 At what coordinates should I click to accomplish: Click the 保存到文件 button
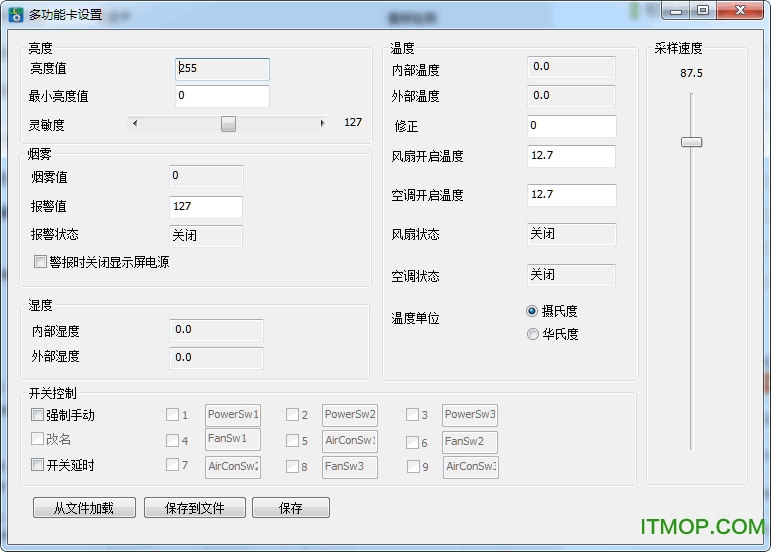point(194,508)
